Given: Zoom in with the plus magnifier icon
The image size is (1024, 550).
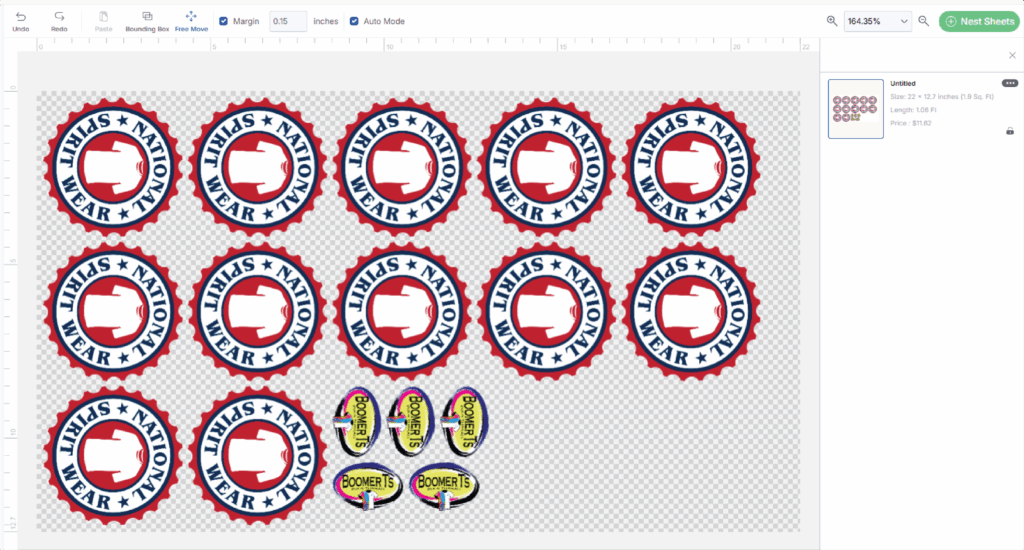Looking at the screenshot, I should tap(832, 21).
